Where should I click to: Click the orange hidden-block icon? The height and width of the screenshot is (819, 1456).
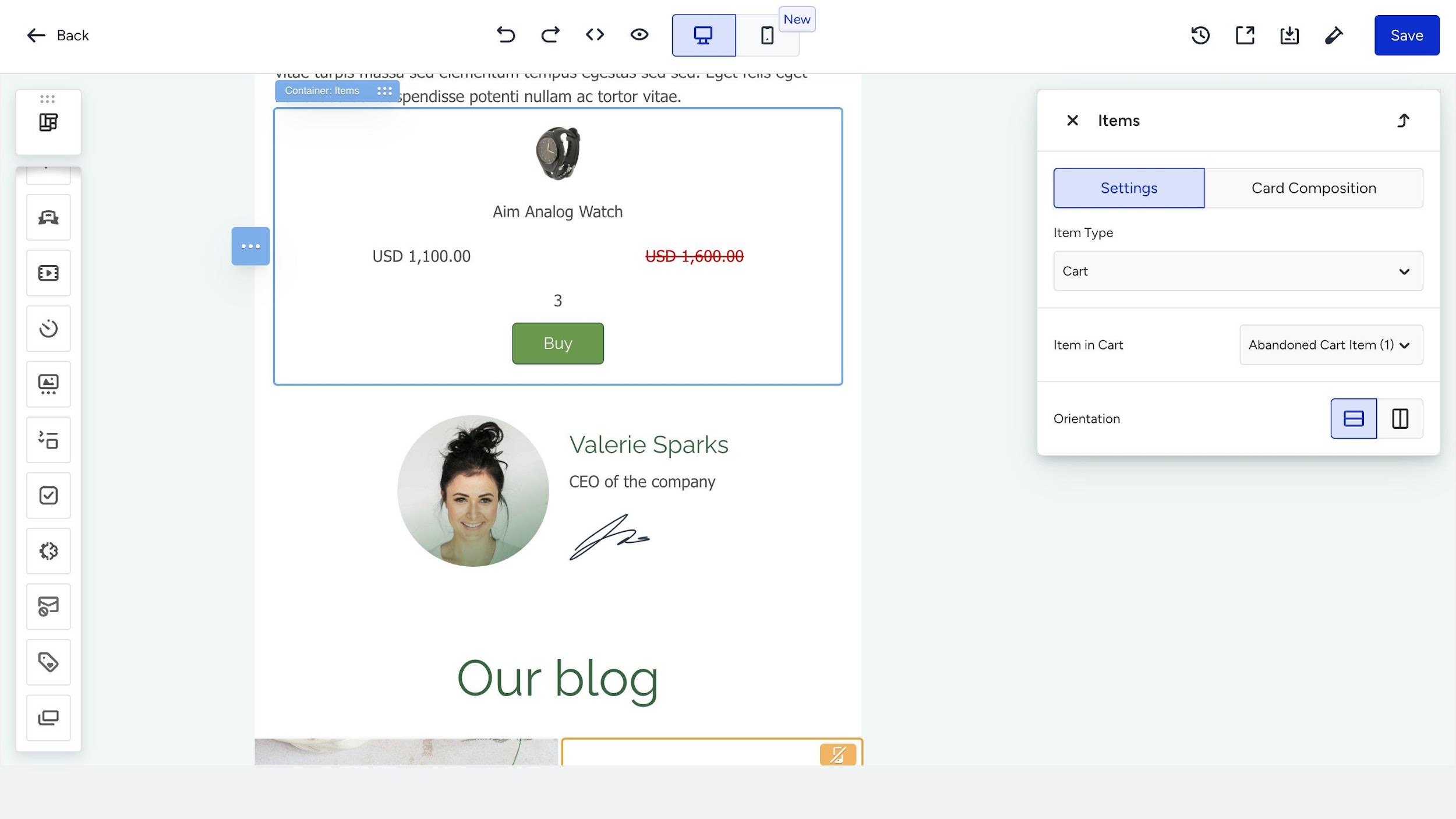(837, 755)
